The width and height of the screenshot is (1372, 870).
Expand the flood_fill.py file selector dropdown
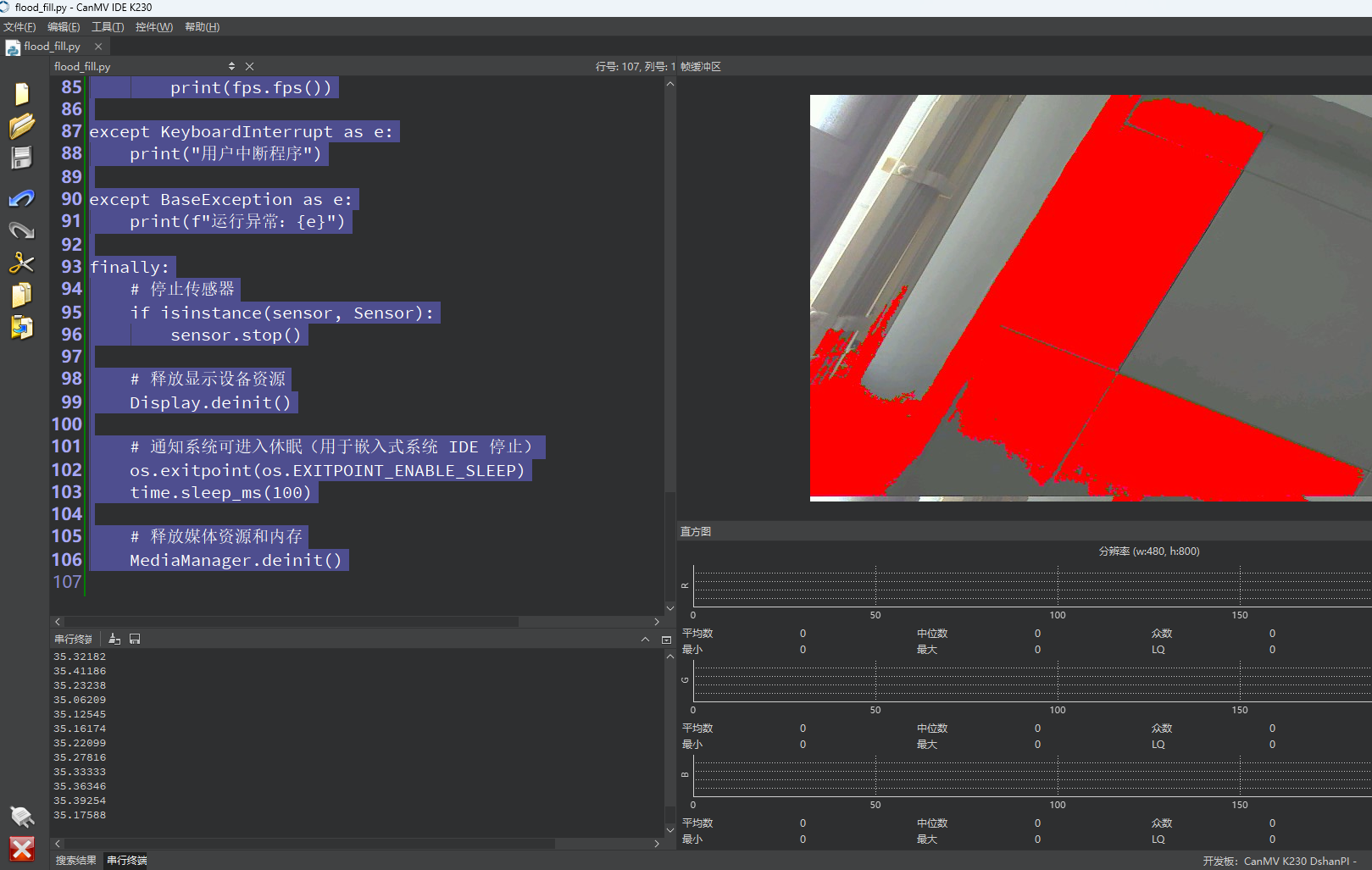231,66
